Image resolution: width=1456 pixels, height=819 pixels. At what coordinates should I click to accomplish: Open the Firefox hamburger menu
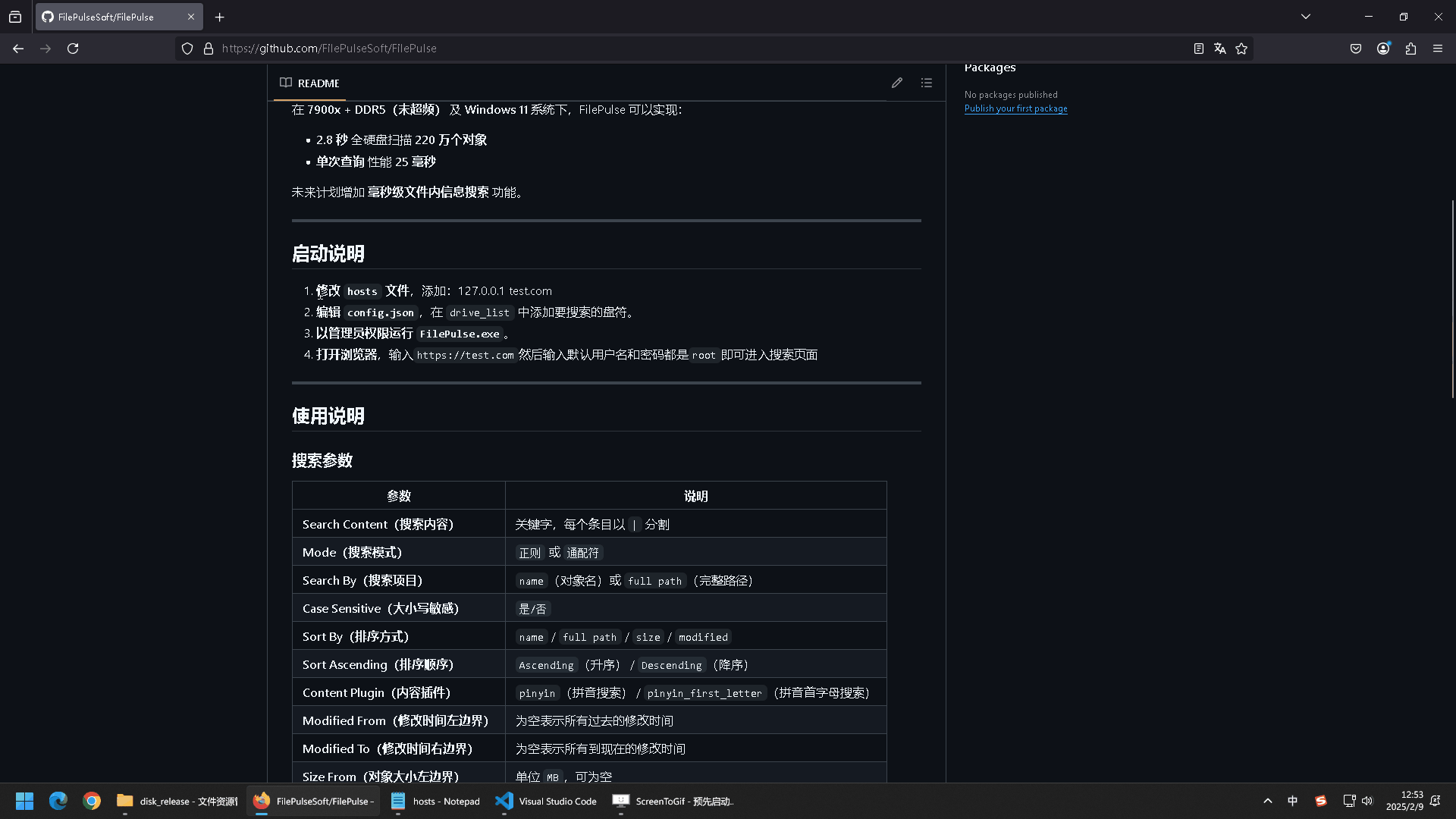(1438, 49)
